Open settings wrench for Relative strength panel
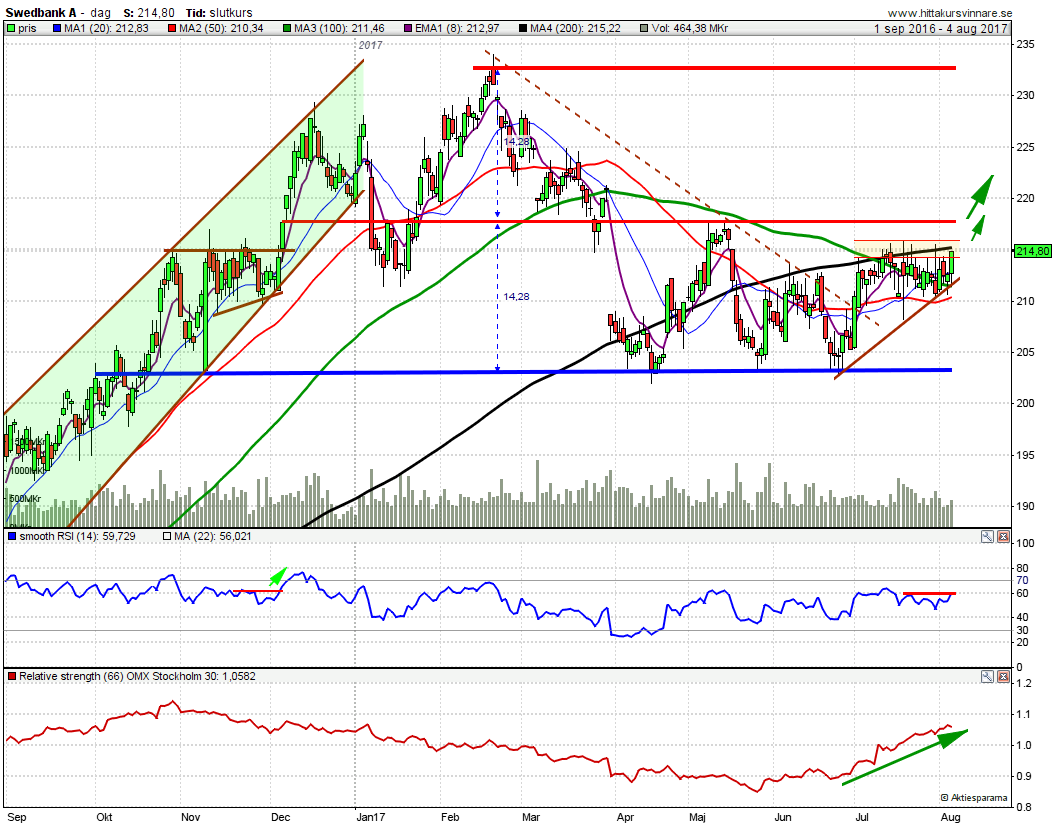The image size is (1055, 830). pos(987,677)
